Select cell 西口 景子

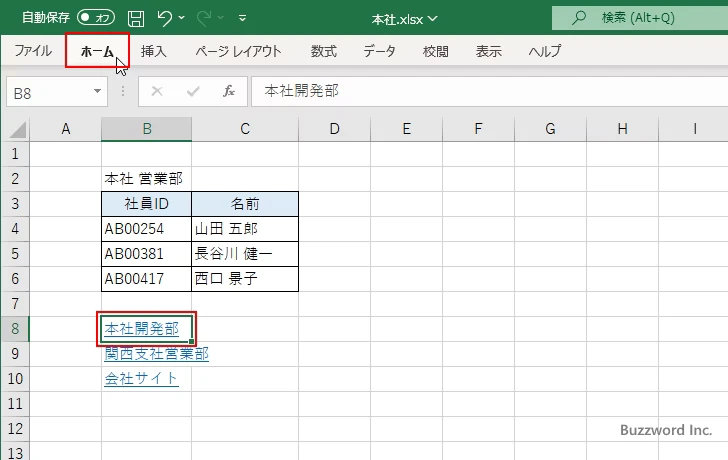245,279
